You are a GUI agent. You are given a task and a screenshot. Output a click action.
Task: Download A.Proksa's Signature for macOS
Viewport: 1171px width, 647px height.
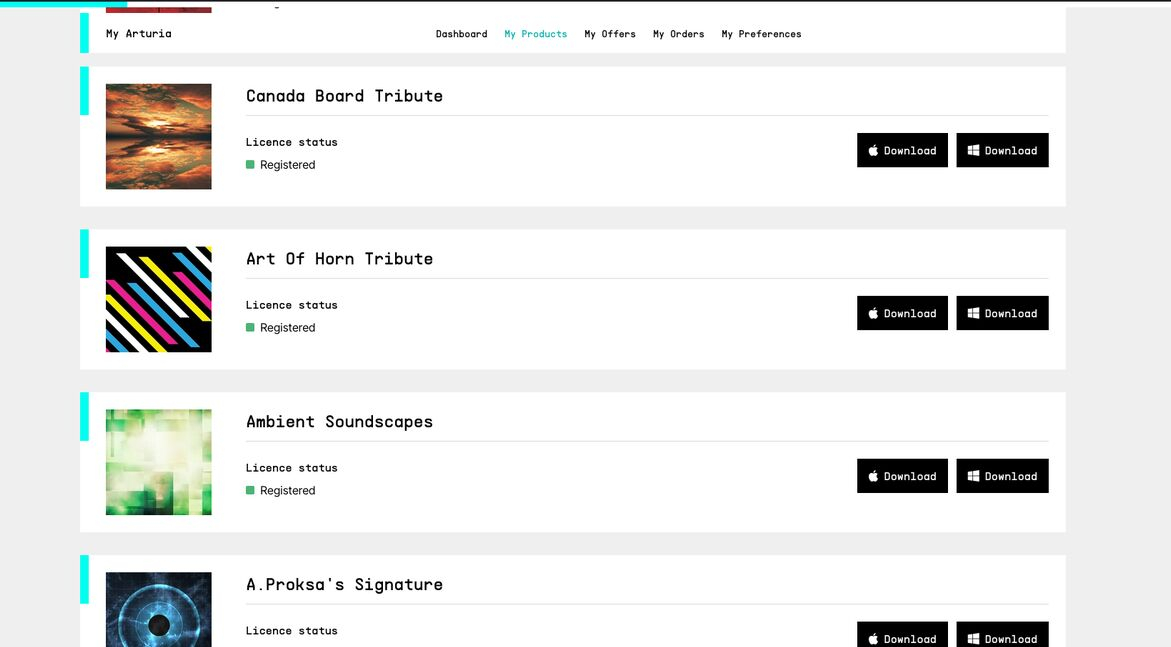(x=902, y=636)
